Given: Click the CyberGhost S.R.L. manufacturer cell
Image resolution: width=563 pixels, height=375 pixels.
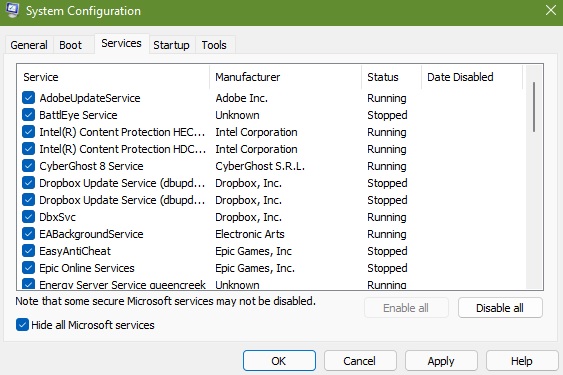Looking at the screenshot, I should coord(260,166).
